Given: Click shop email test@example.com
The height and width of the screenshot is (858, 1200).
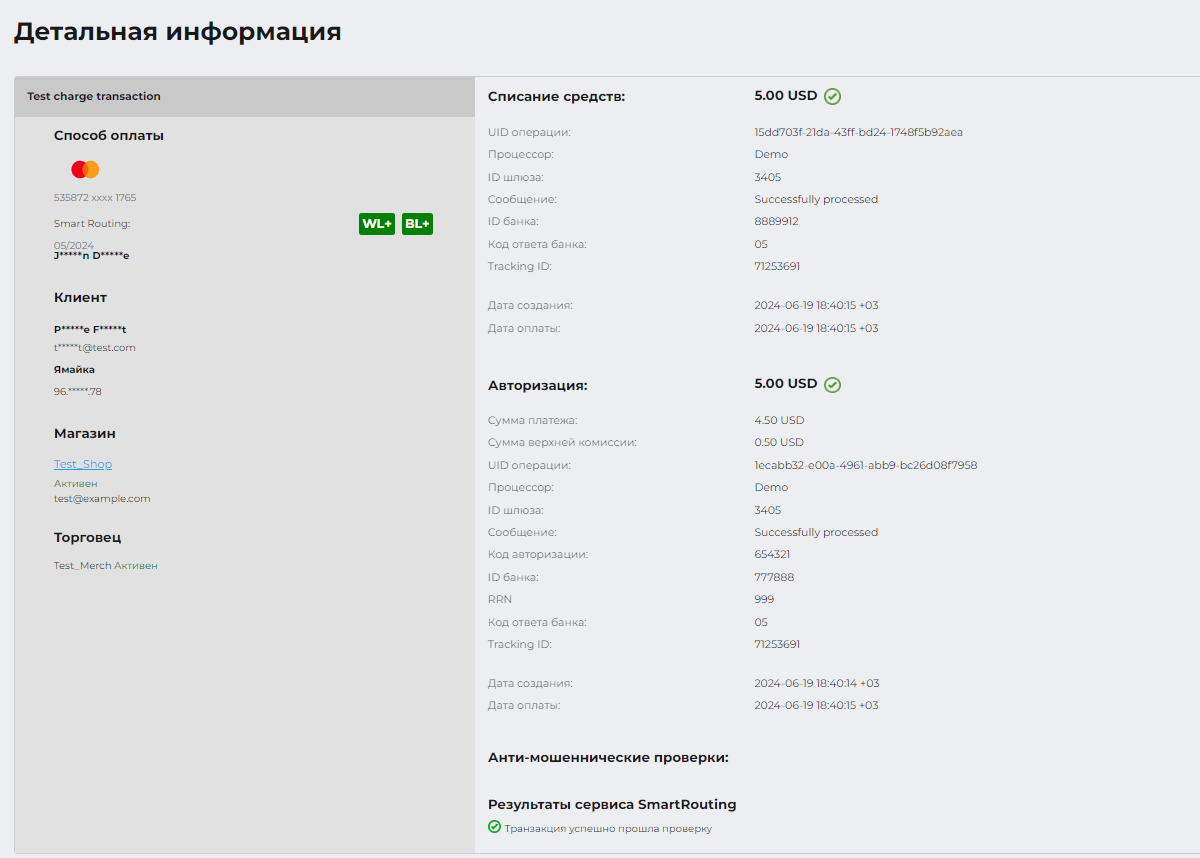Looking at the screenshot, I should coord(102,499).
